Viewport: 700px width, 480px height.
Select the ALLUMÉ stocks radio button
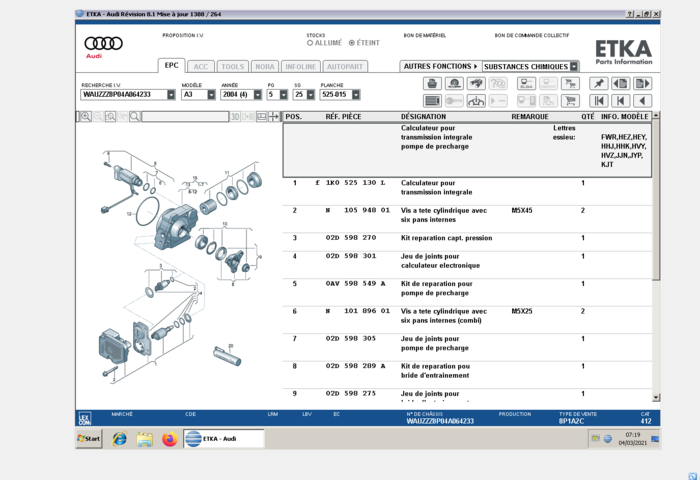[310, 43]
